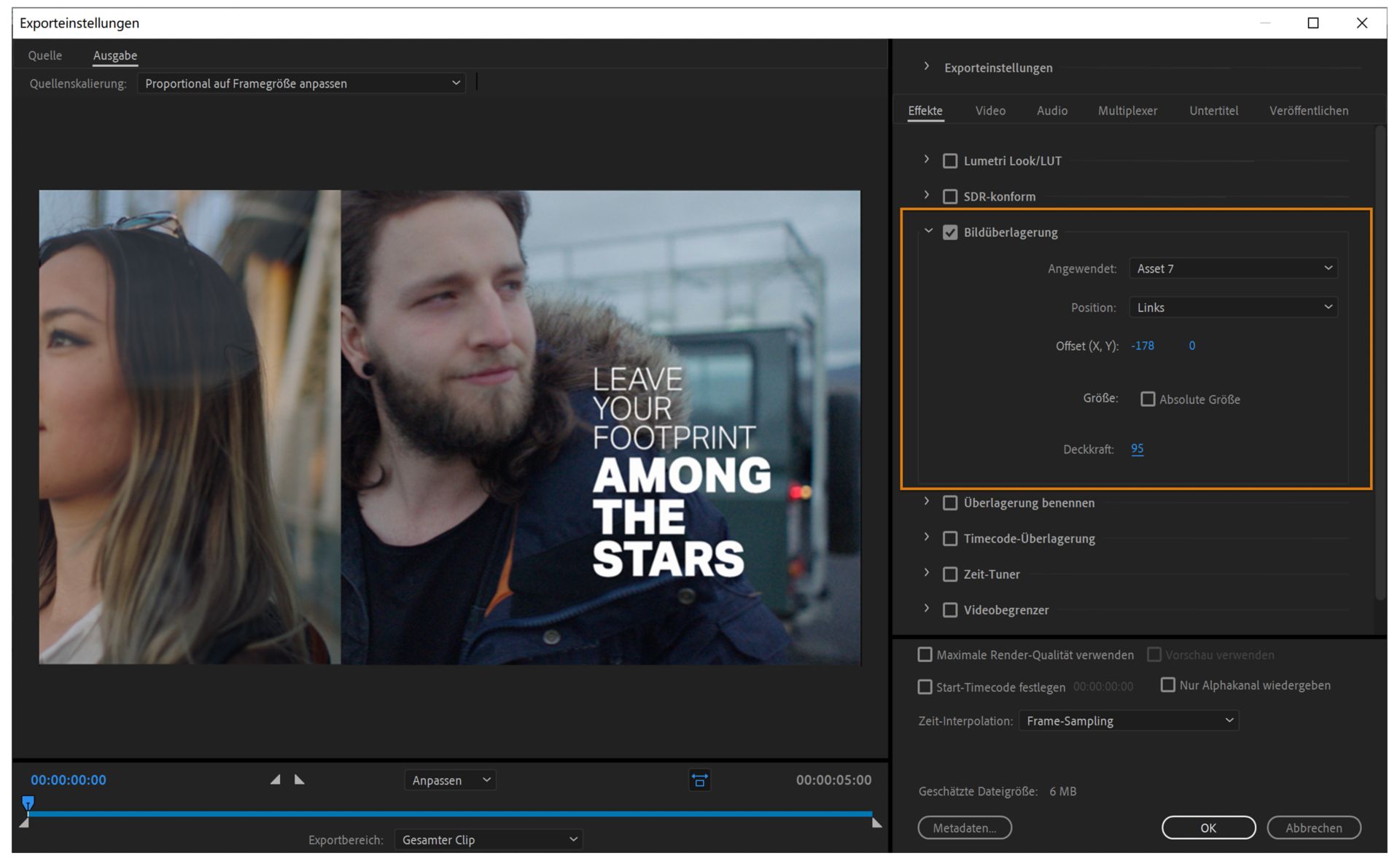Switch to the Video tab

point(989,111)
